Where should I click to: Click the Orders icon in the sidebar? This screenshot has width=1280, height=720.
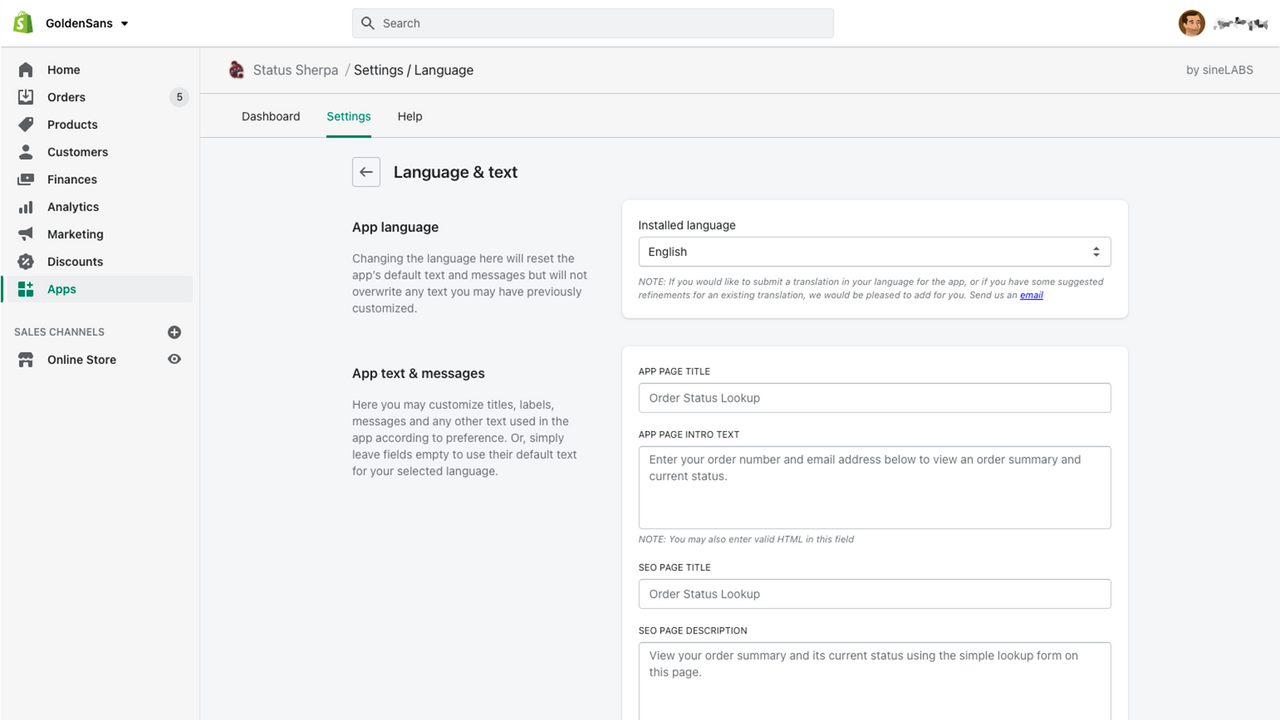click(x=26, y=97)
